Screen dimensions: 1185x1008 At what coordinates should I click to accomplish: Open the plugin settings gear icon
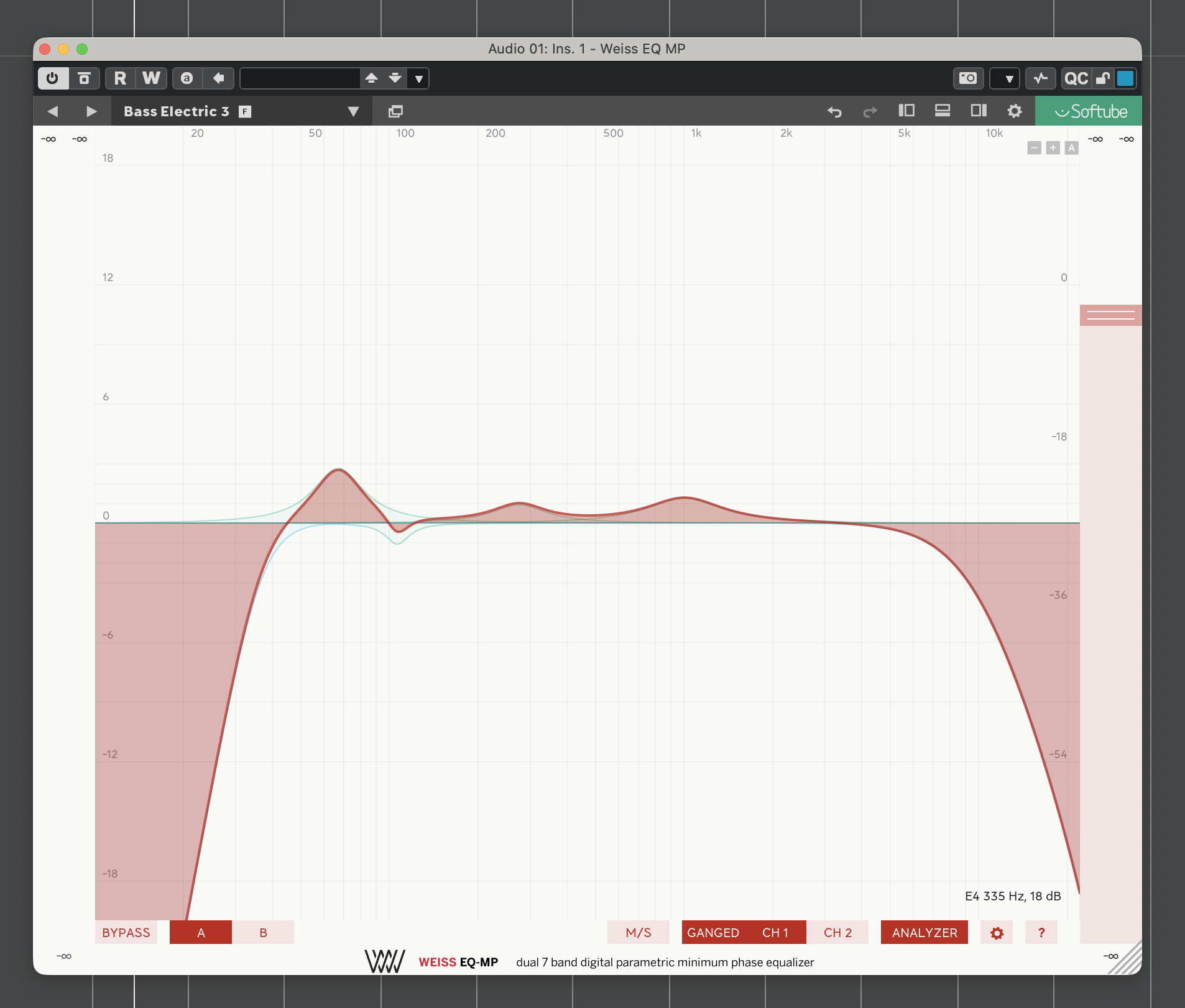coord(1015,111)
